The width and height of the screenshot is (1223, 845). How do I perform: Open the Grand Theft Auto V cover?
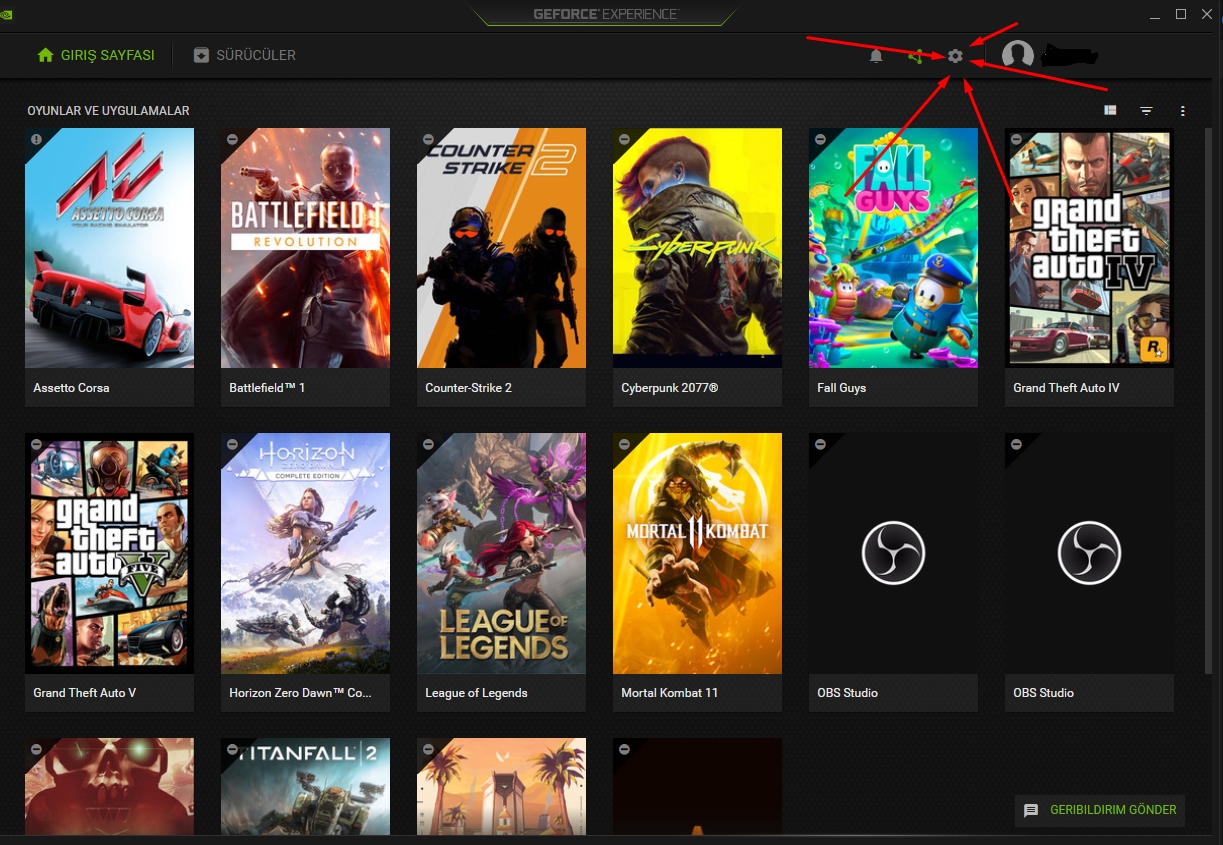point(110,553)
